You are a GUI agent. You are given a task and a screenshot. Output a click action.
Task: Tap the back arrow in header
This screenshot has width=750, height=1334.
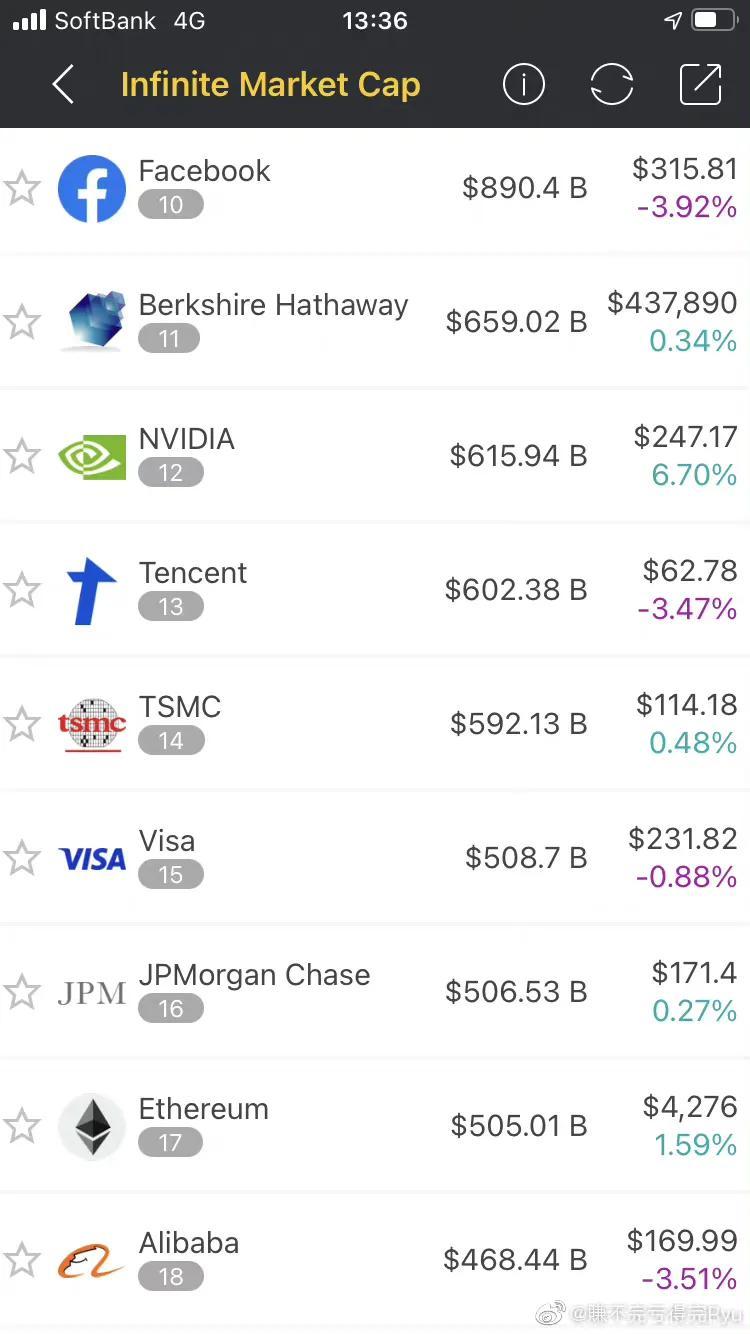click(x=63, y=85)
